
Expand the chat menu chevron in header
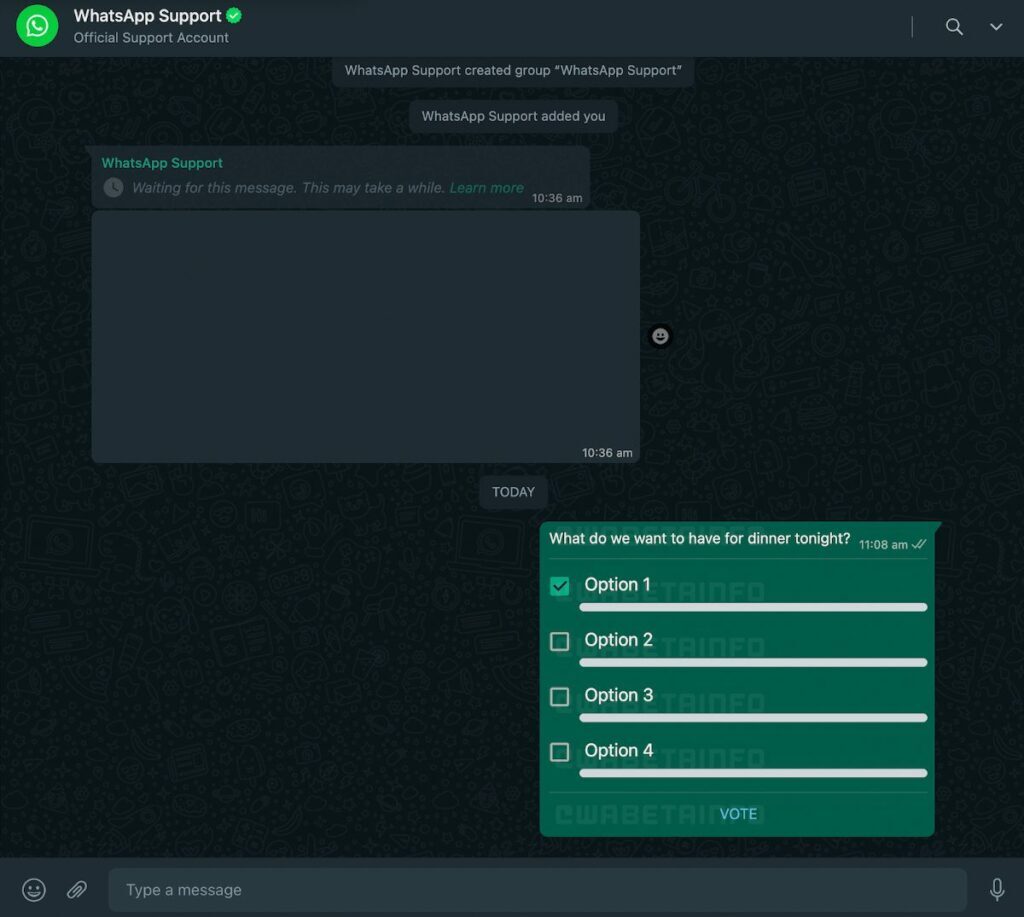pos(996,27)
